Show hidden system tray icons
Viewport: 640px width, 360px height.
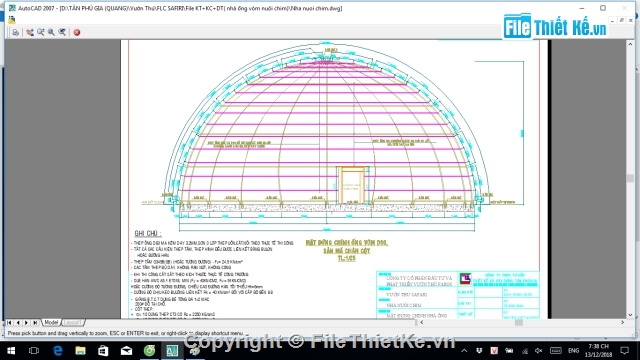point(464,351)
